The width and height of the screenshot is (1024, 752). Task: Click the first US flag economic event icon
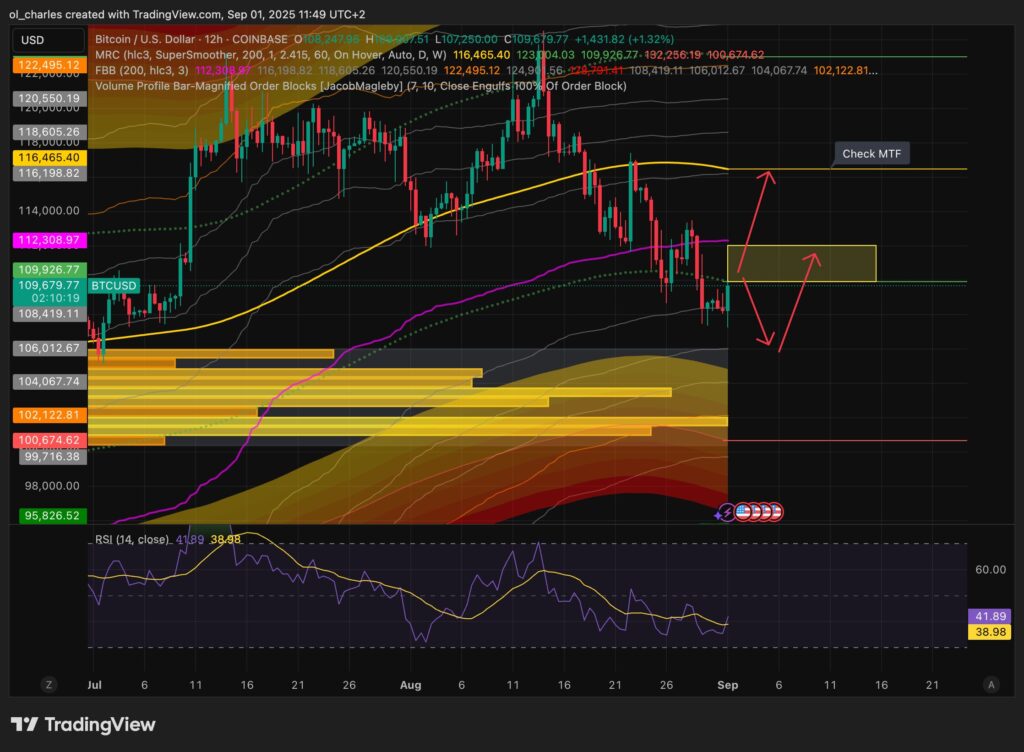pos(742,512)
